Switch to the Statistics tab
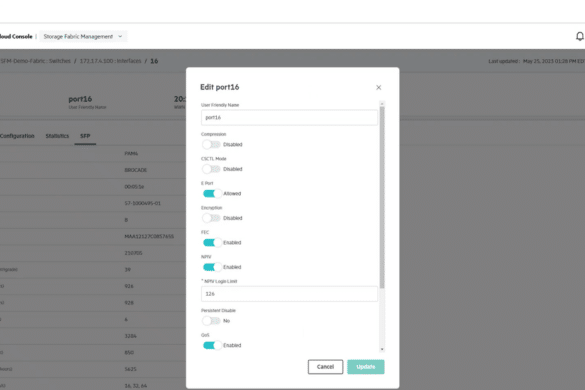The image size is (585, 390). pos(57,136)
